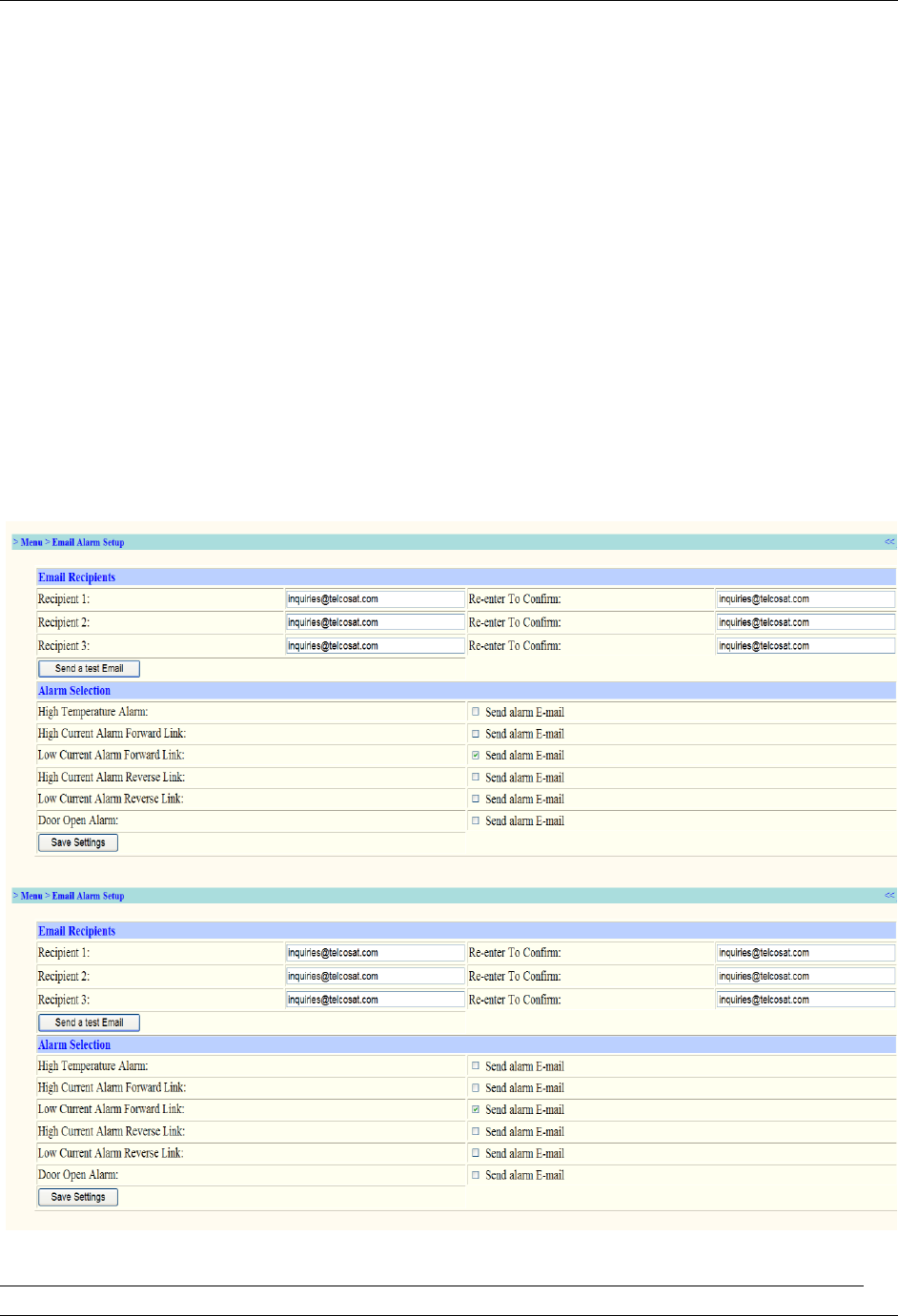Screen dimensions: 898x1316
Task: Click the Alarm Selection heading in the first panel
Action: [74, 691]
